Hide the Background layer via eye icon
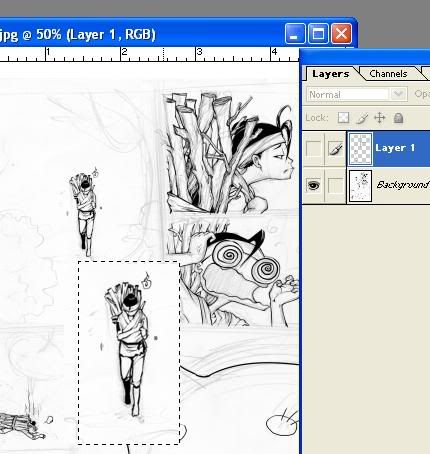Viewport: 430px width, 454px height. 313,185
